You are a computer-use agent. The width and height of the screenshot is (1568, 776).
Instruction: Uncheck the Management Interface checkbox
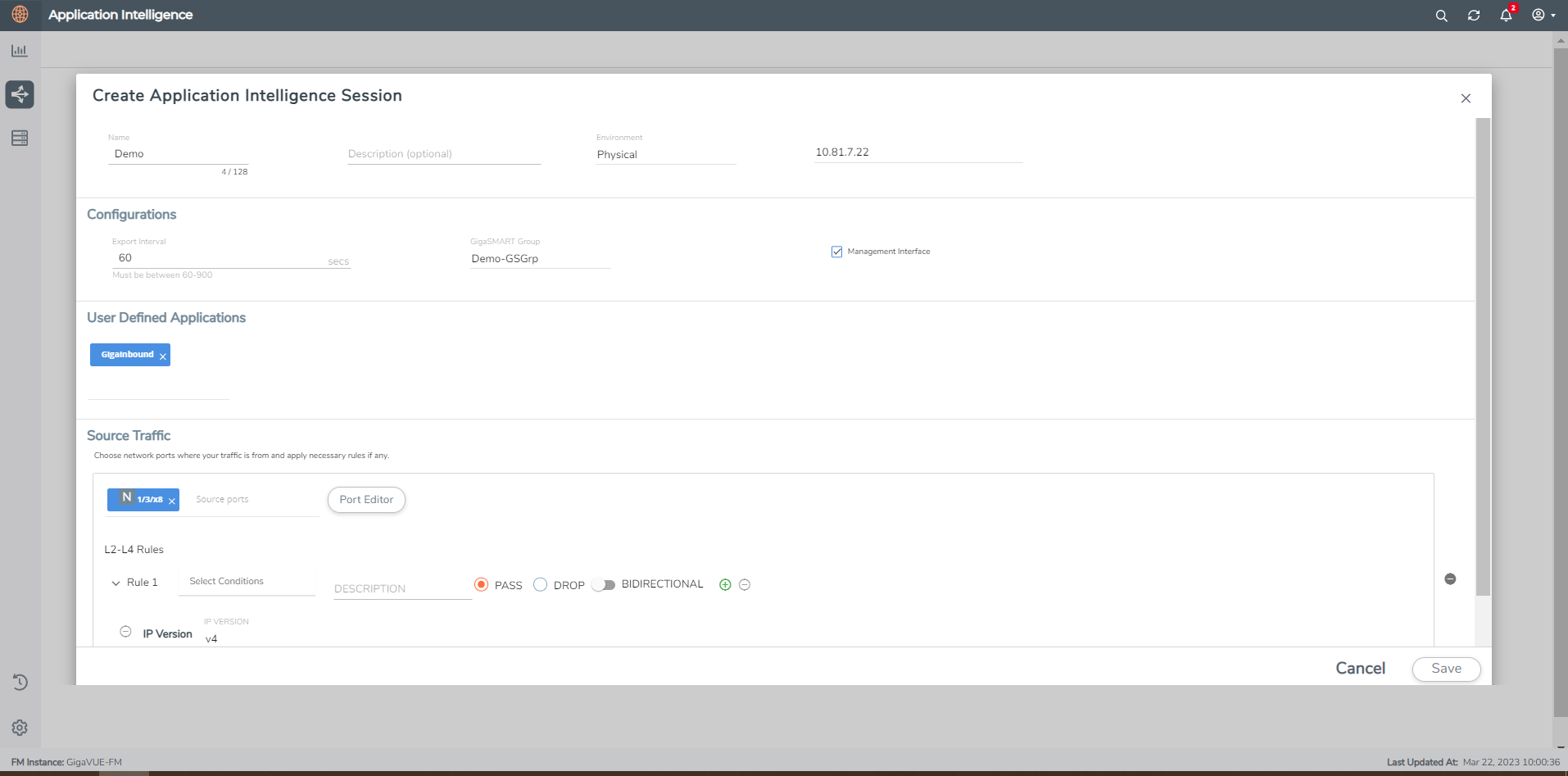(836, 252)
